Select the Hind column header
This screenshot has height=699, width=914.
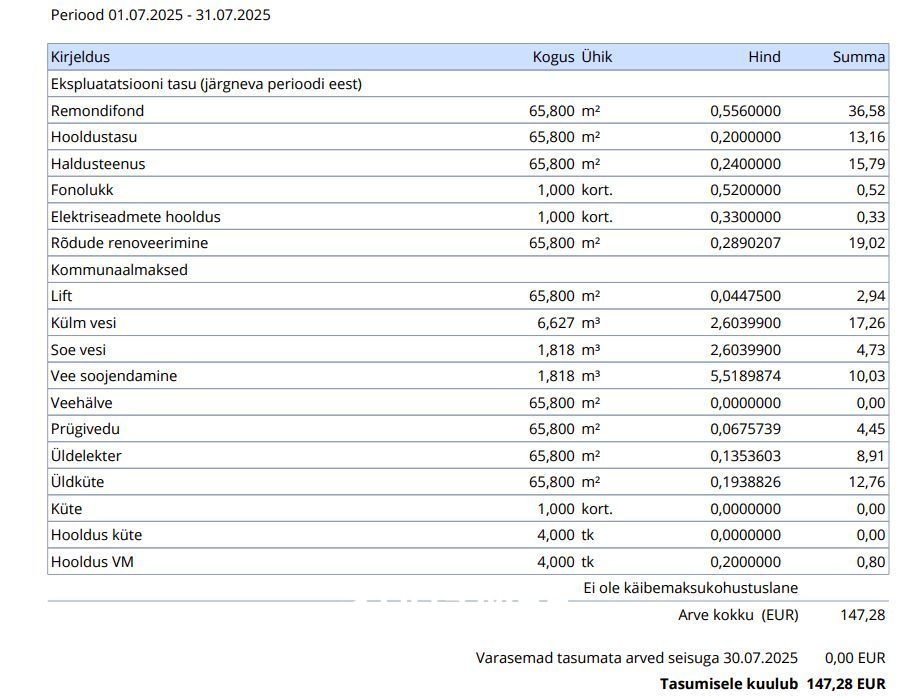pos(764,57)
